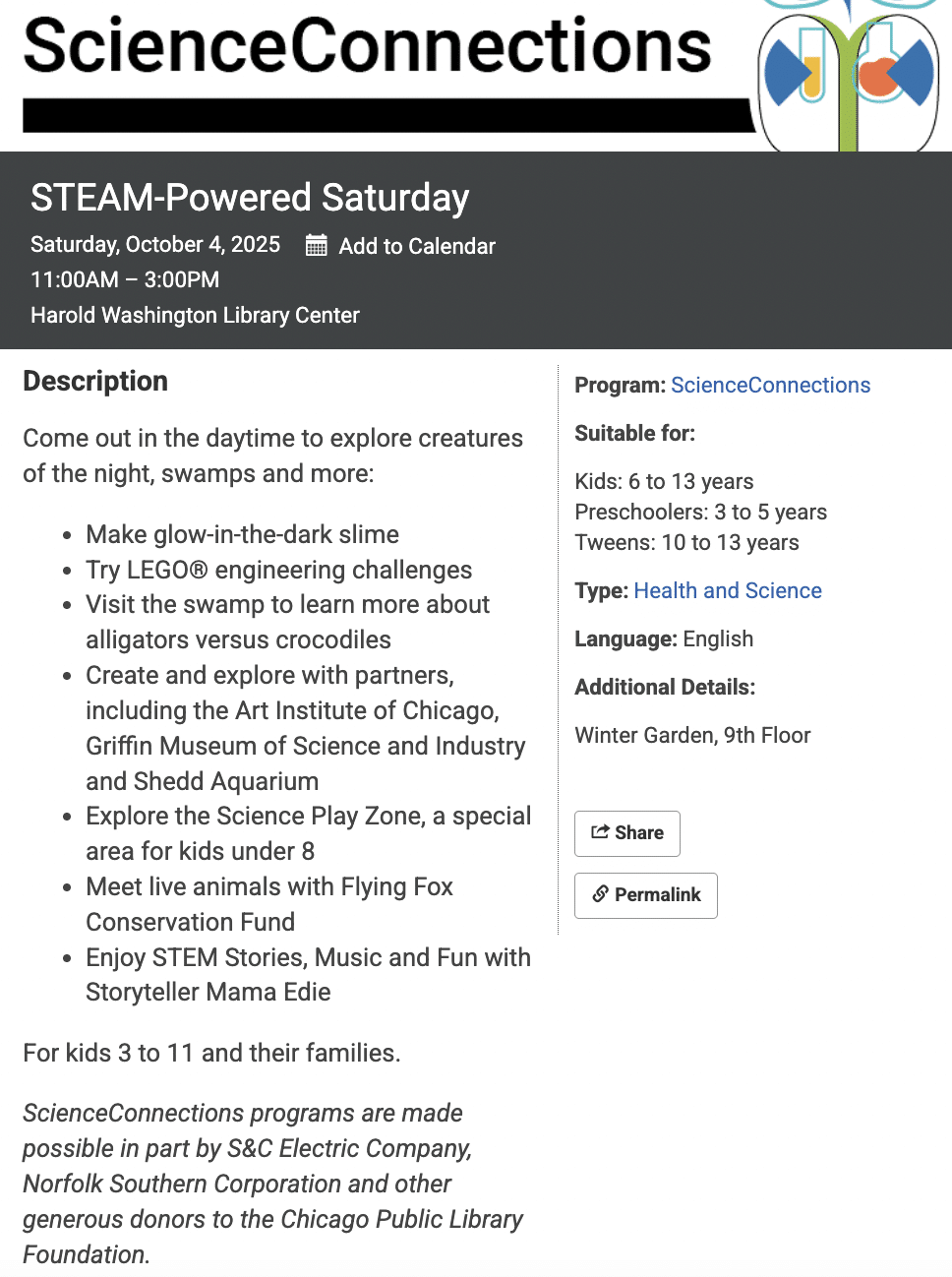Open the Add to Calendar link
Viewport: 952px width, 1277px height.
[x=417, y=246]
